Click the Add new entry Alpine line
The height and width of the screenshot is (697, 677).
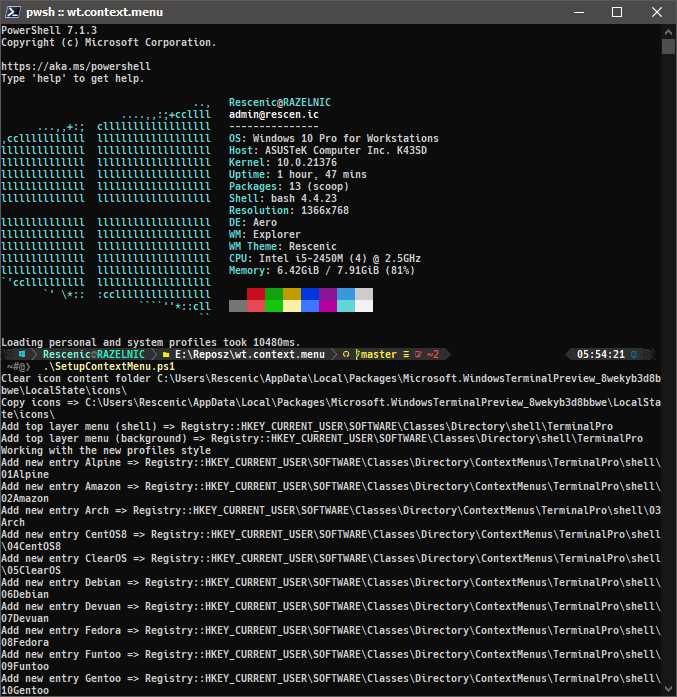331,469
